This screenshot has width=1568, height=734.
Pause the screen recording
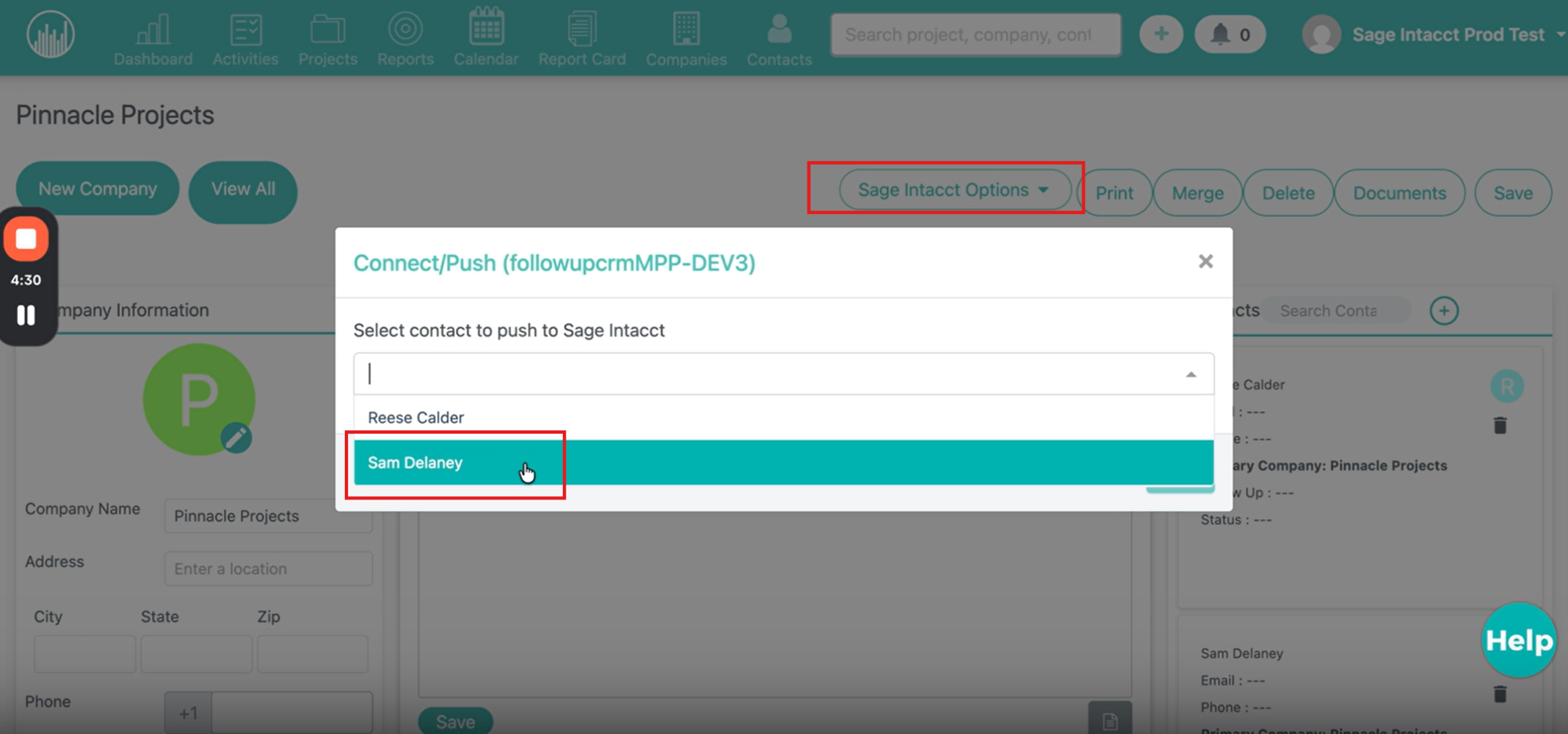(26, 315)
